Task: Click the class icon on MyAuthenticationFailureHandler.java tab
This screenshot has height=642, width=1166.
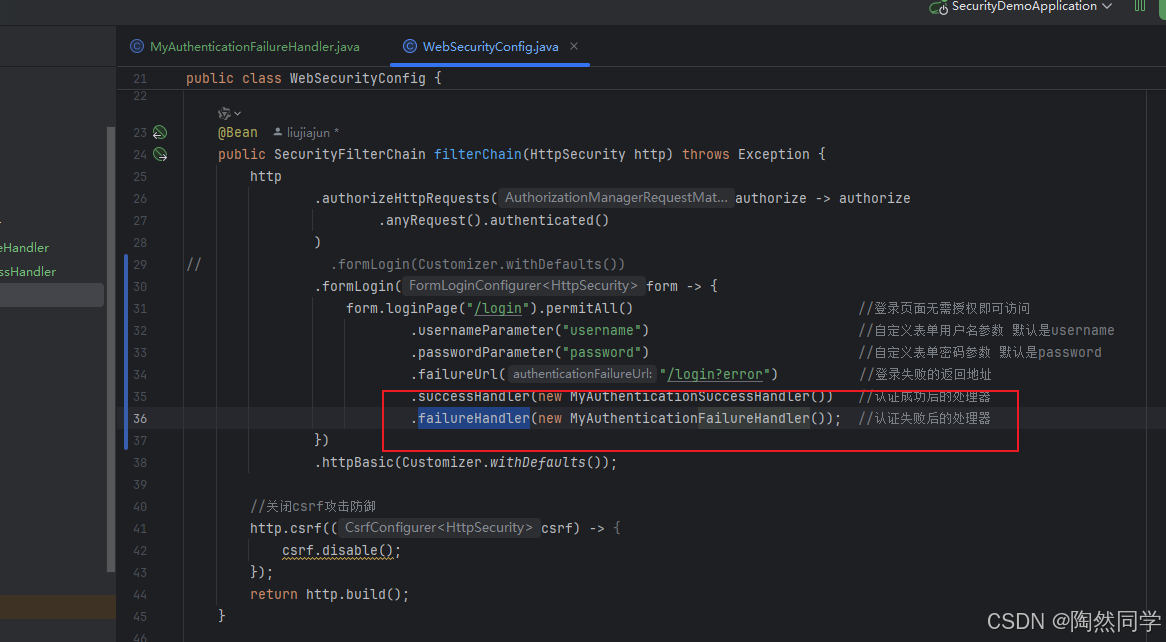Action: coord(136,46)
